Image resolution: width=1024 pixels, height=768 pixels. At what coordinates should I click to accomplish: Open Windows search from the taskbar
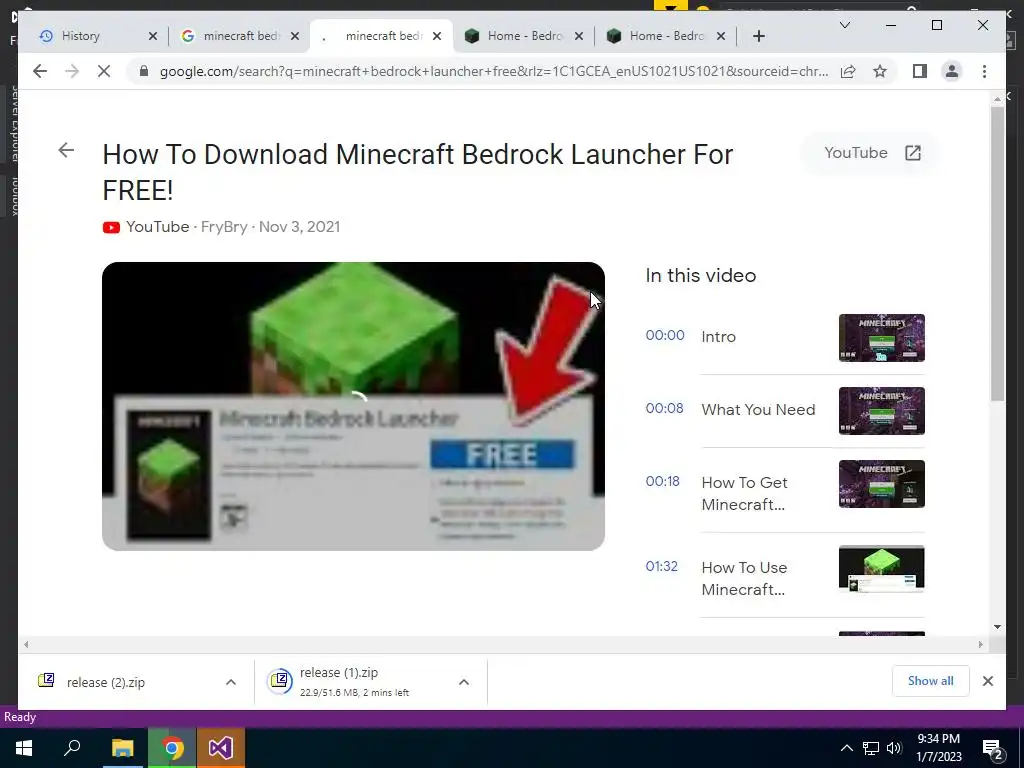pyautogui.click(x=72, y=748)
